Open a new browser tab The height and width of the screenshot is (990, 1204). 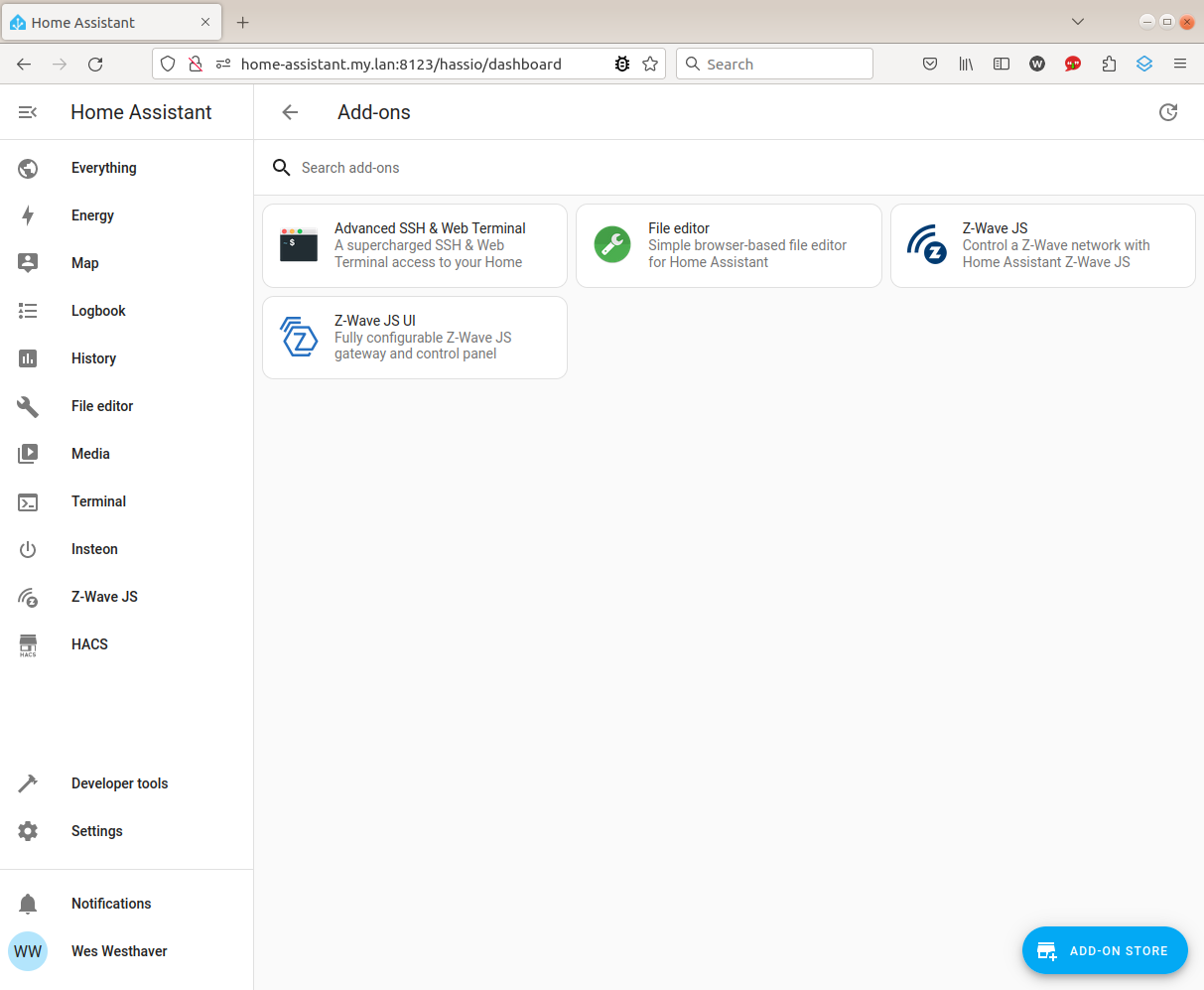(x=243, y=22)
